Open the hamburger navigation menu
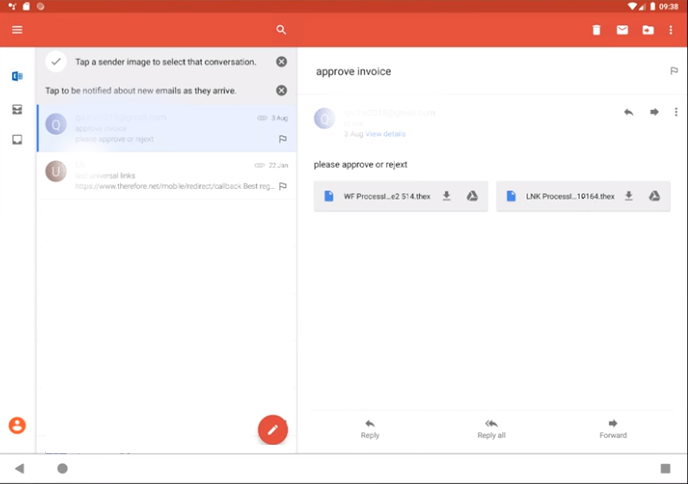688x484 pixels. (17, 30)
